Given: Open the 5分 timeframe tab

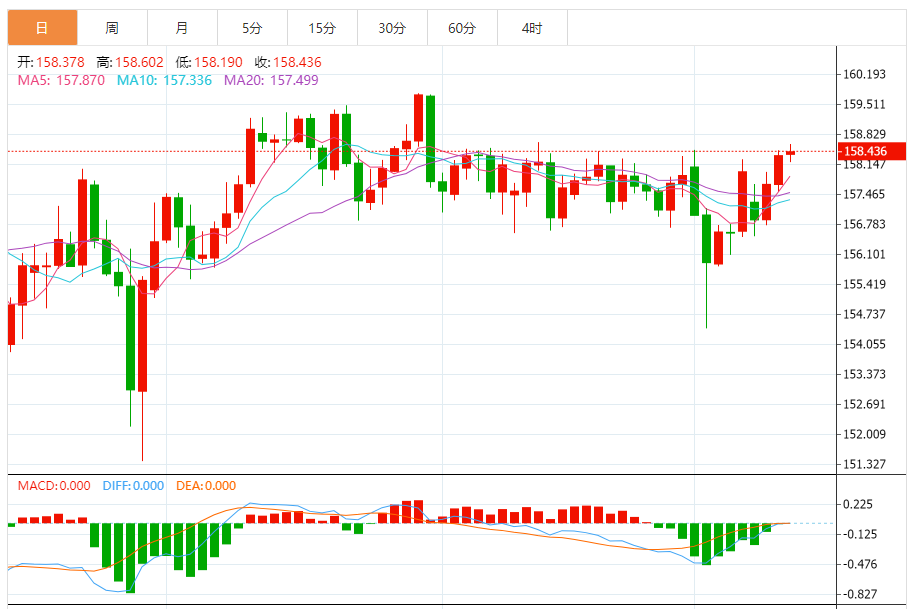Looking at the screenshot, I should (252, 28).
